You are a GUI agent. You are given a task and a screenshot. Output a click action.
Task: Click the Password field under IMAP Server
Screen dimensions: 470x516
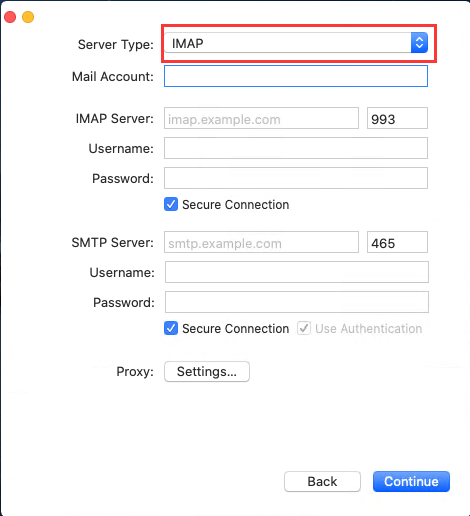(x=296, y=178)
